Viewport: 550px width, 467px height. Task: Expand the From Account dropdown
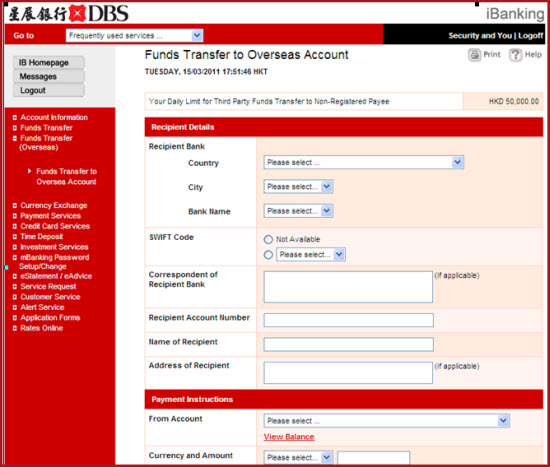[x=387, y=421]
